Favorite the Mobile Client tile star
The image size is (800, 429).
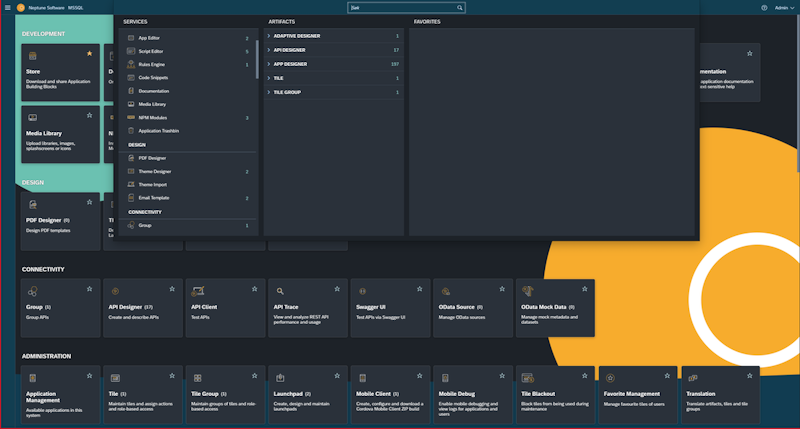click(x=419, y=375)
